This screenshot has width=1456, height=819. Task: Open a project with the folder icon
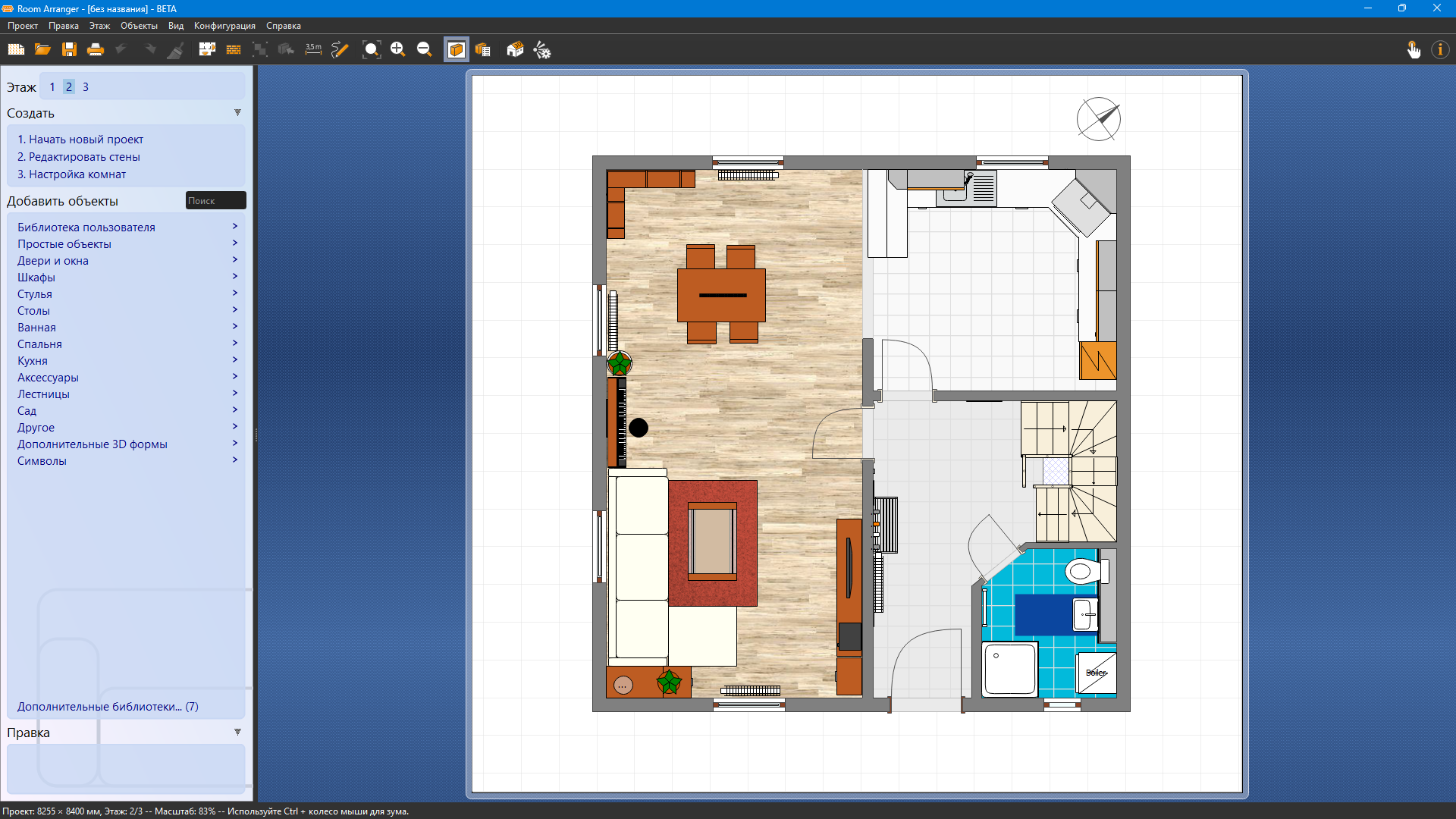pyautogui.click(x=42, y=50)
